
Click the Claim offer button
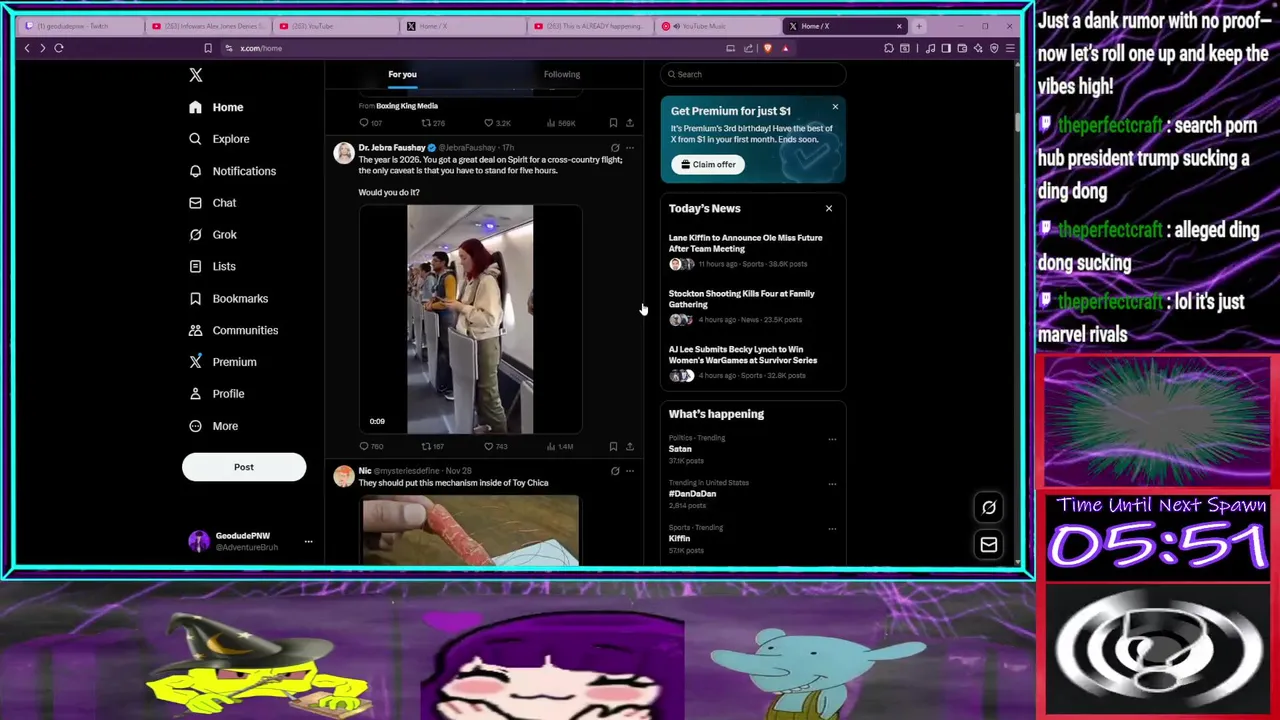[708, 164]
